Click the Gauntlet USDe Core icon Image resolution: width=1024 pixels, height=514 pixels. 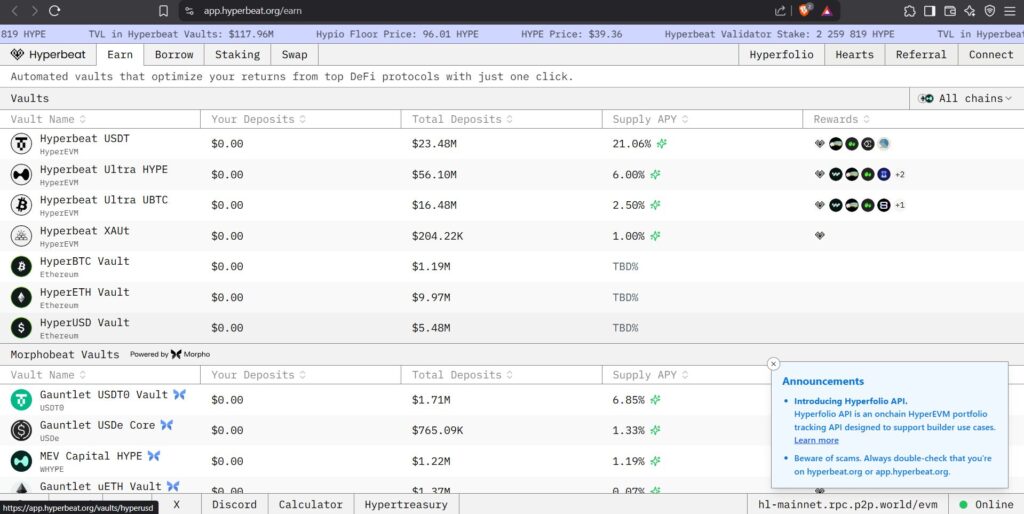[x=21, y=430]
